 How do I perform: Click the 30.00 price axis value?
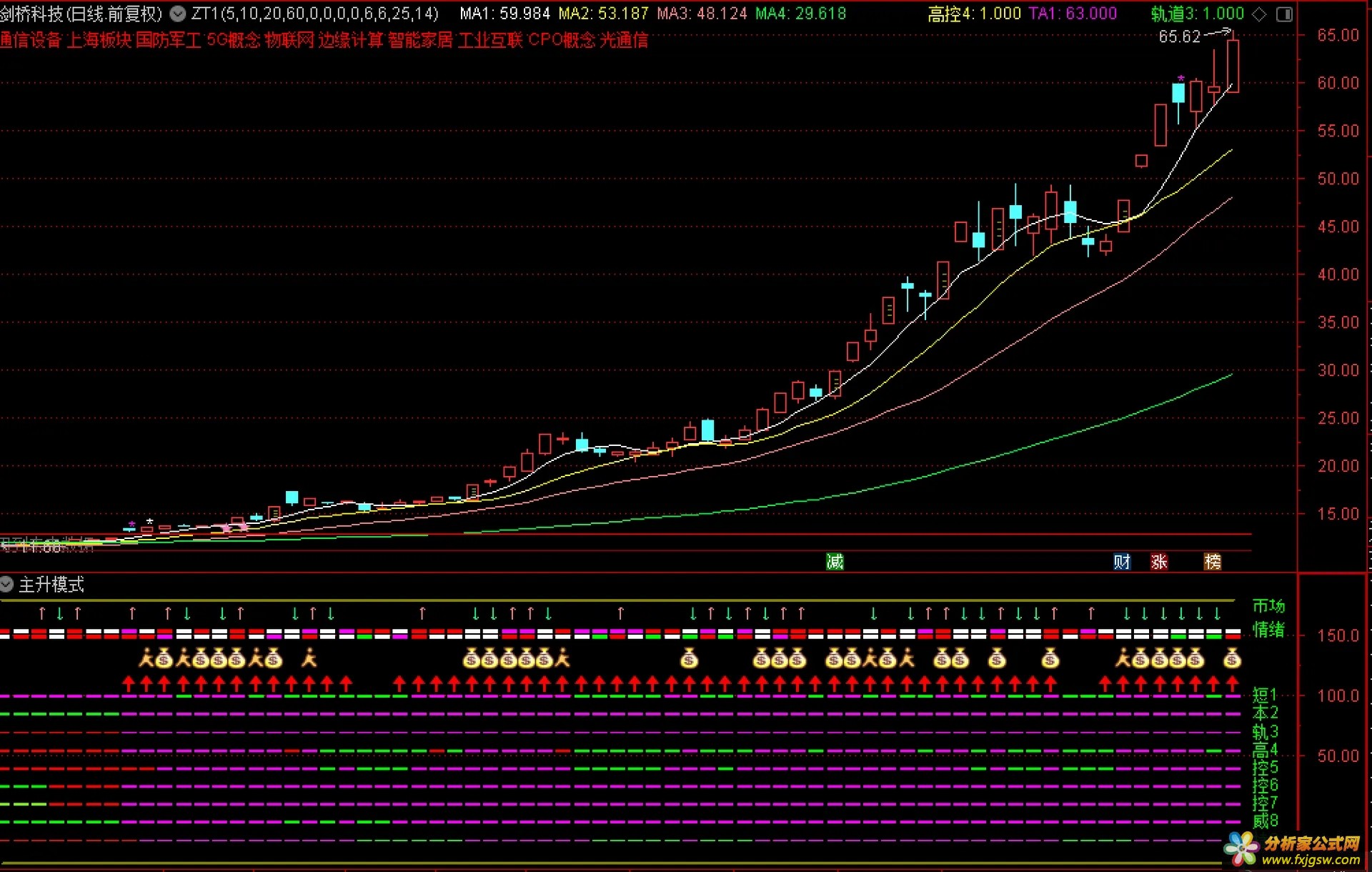(1338, 370)
